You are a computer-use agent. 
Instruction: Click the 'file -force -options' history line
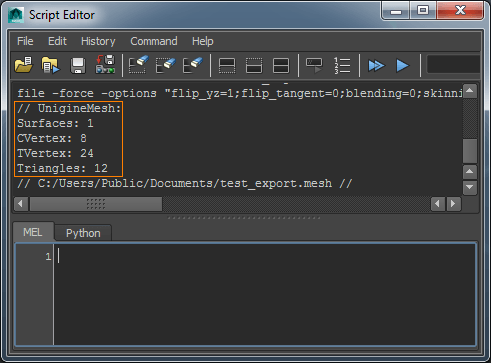(x=240, y=93)
